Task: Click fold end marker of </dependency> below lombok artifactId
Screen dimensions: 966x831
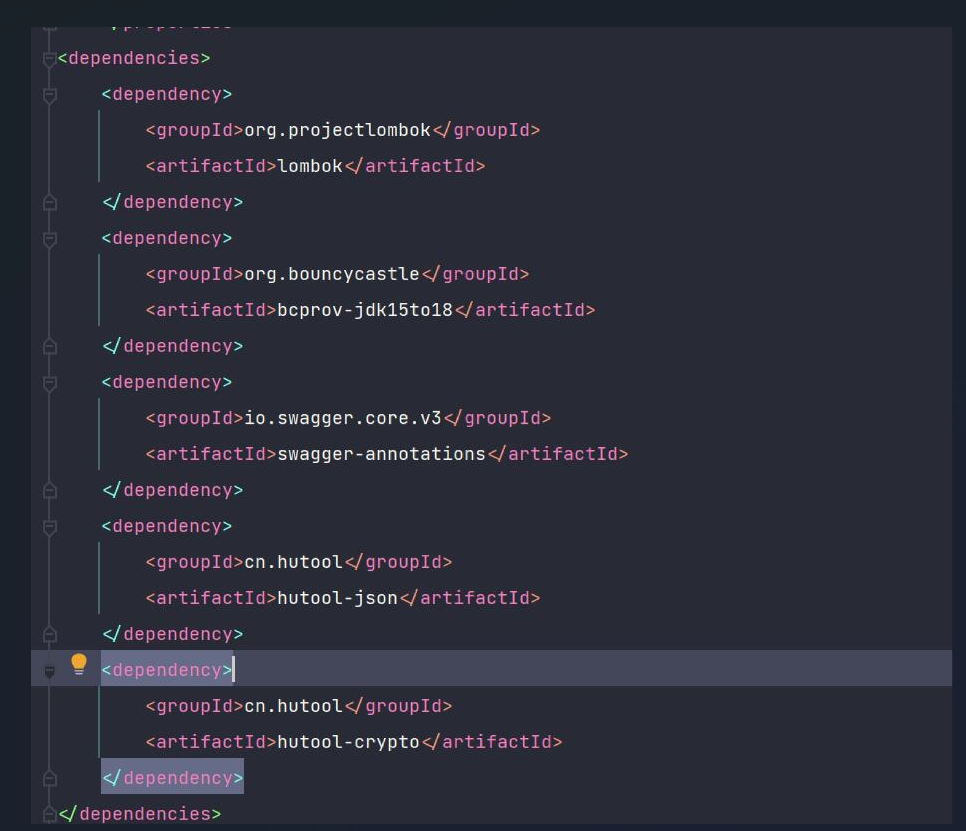Action: (50, 203)
